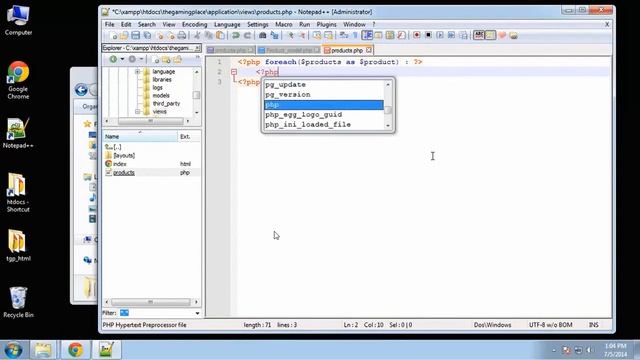The height and width of the screenshot is (360, 640).
Task: Open the Edit menu
Action: [126, 24]
